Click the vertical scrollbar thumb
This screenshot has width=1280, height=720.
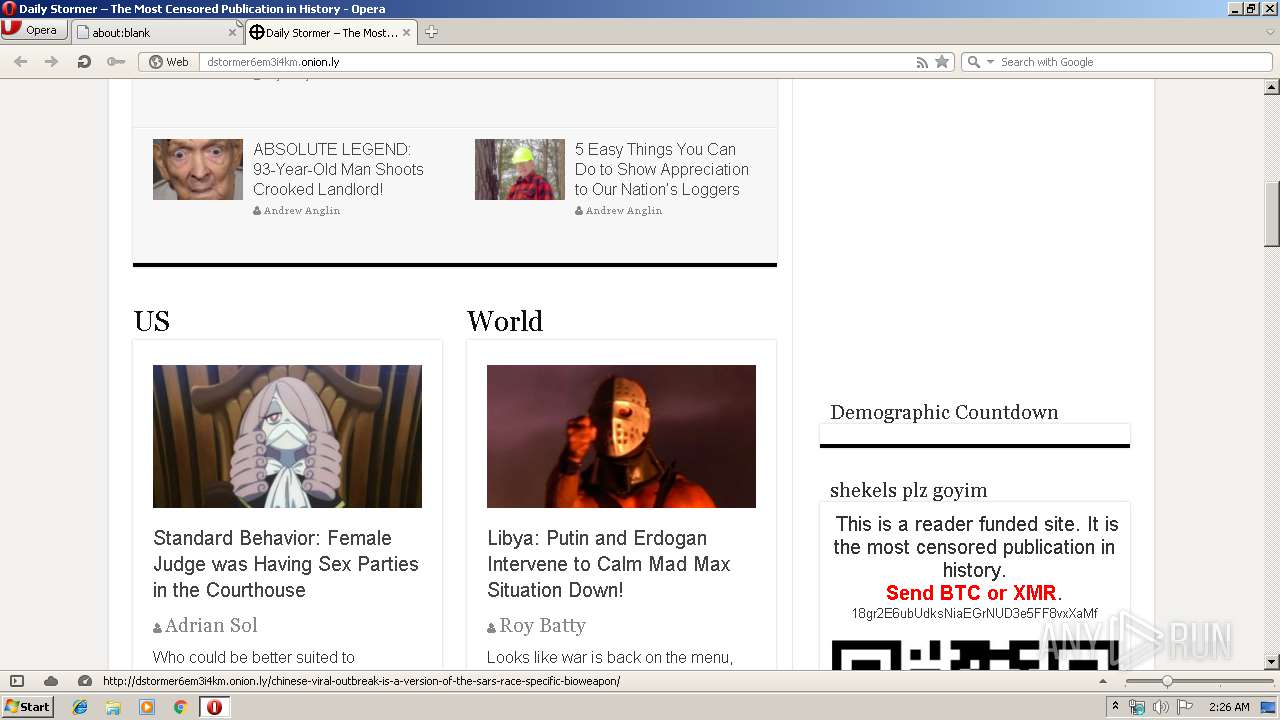(x=1272, y=214)
